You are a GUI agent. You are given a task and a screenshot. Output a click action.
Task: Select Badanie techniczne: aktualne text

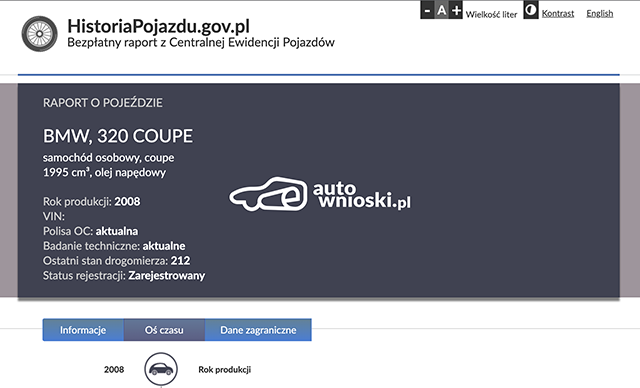pyautogui.click(x=114, y=246)
